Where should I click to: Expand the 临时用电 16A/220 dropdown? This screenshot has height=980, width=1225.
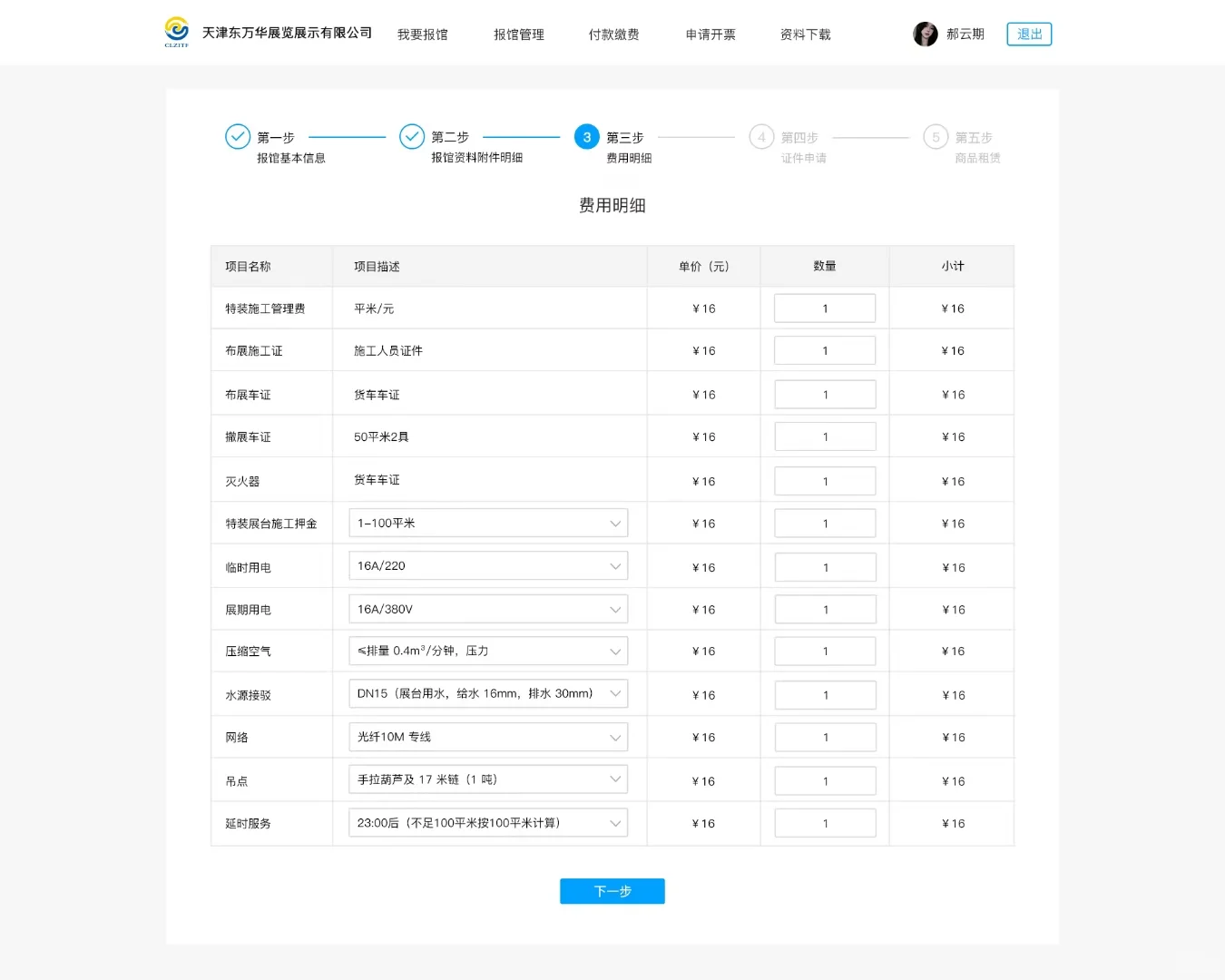(x=488, y=565)
